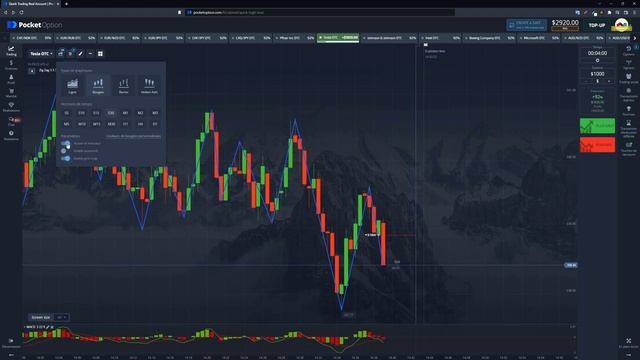Choose the Heiken Ashi chart type icon
Viewport: 640px width, 360px height.
coord(149,86)
